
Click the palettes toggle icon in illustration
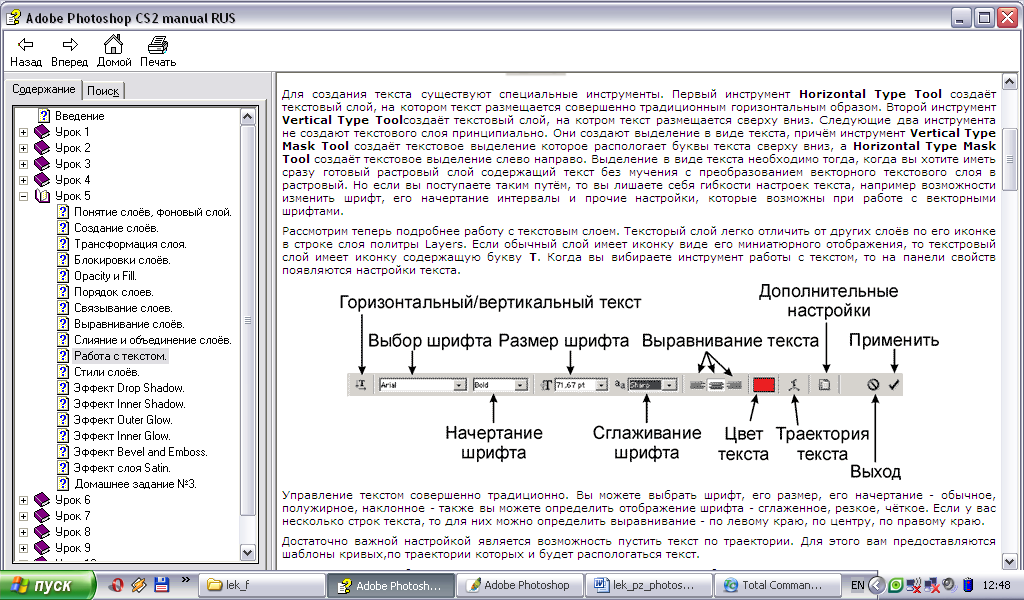coord(824,385)
